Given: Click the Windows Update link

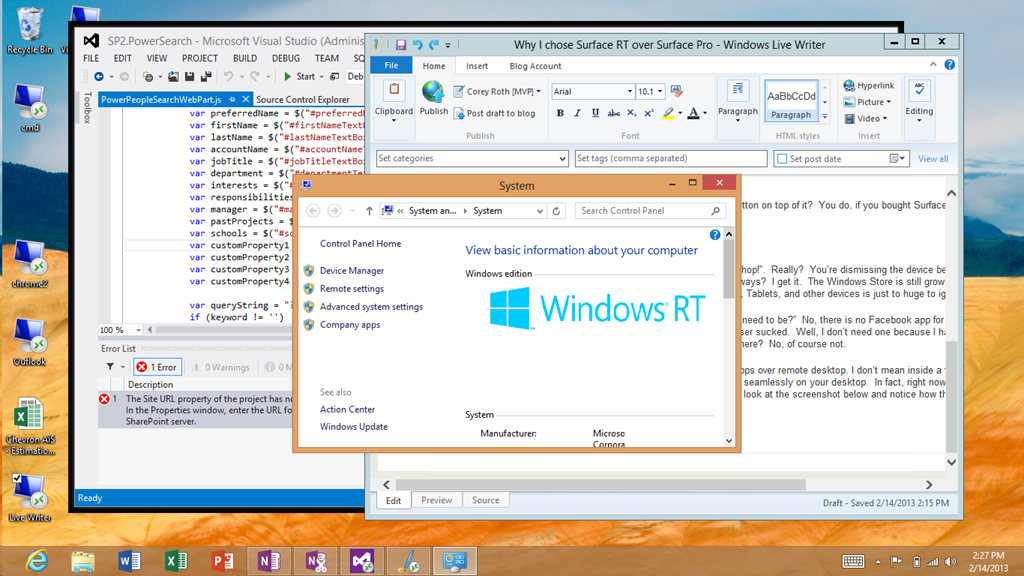Looking at the screenshot, I should coord(353,426).
